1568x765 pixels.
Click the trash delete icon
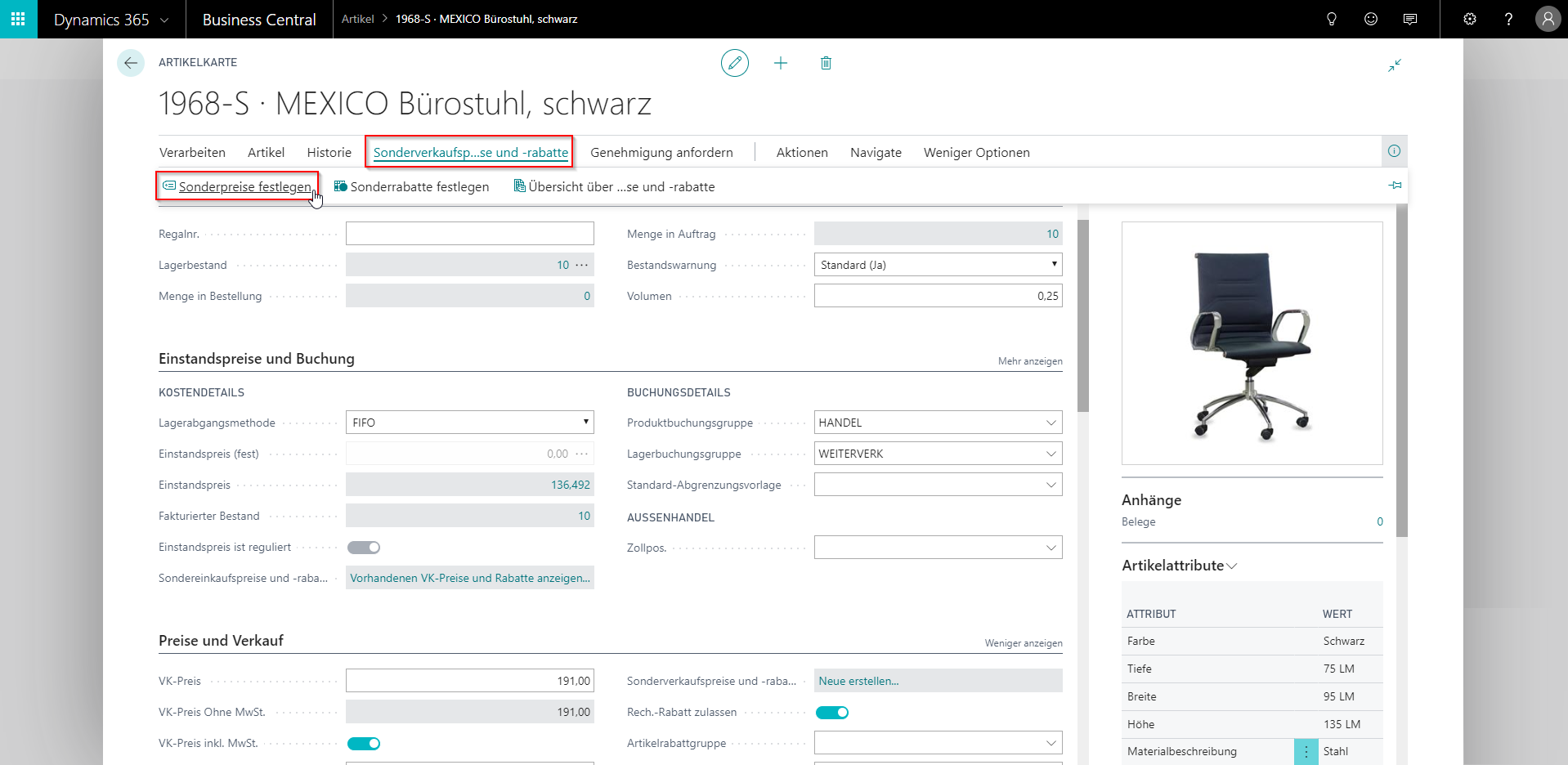(826, 63)
